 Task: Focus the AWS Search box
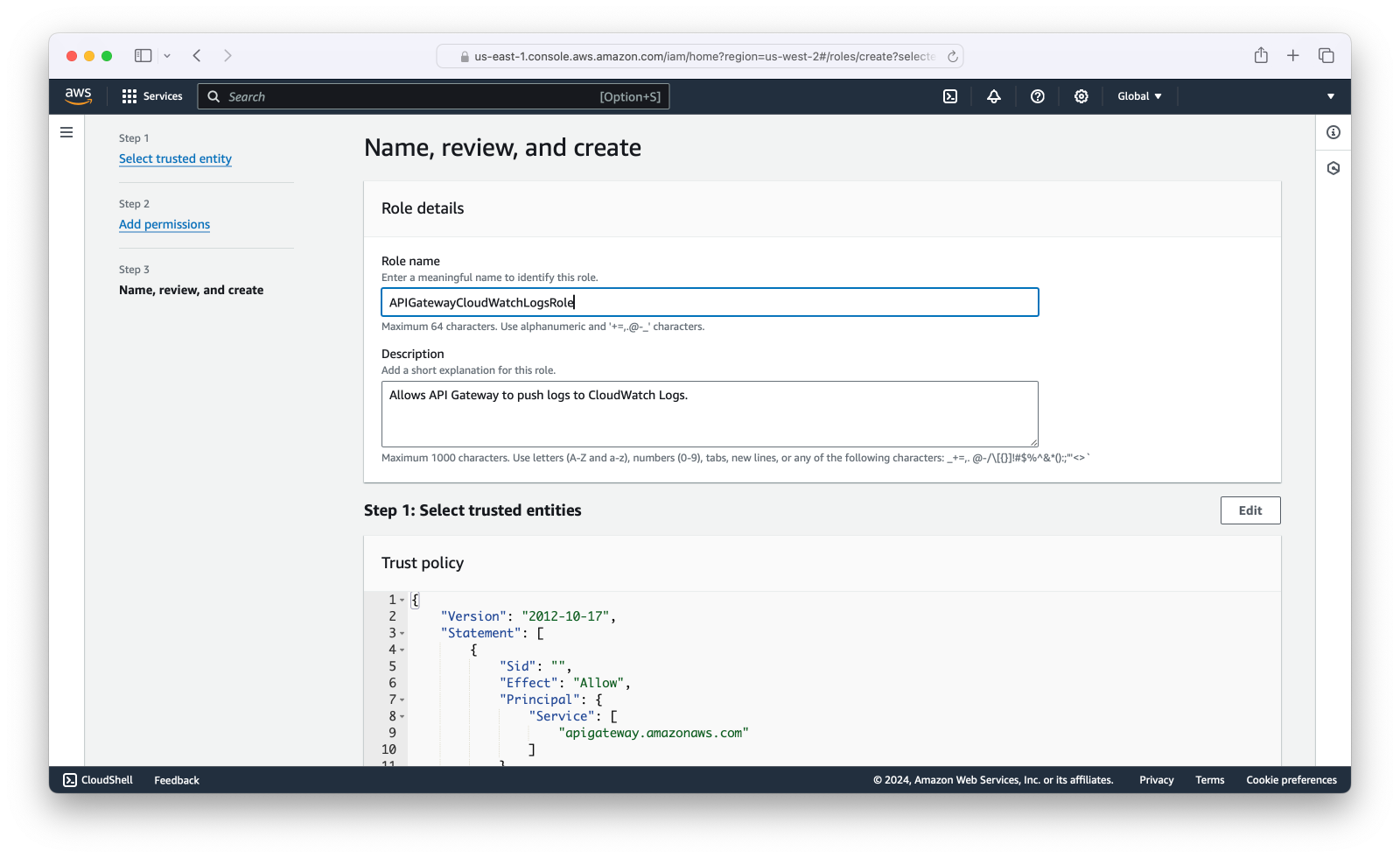coord(434,96)
